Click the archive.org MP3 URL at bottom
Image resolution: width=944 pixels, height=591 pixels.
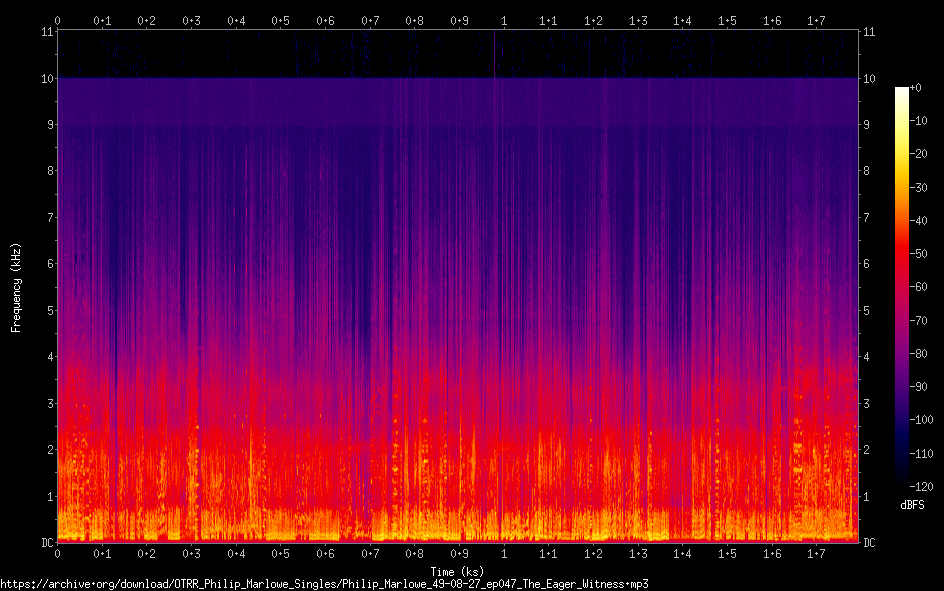(324, 583)
